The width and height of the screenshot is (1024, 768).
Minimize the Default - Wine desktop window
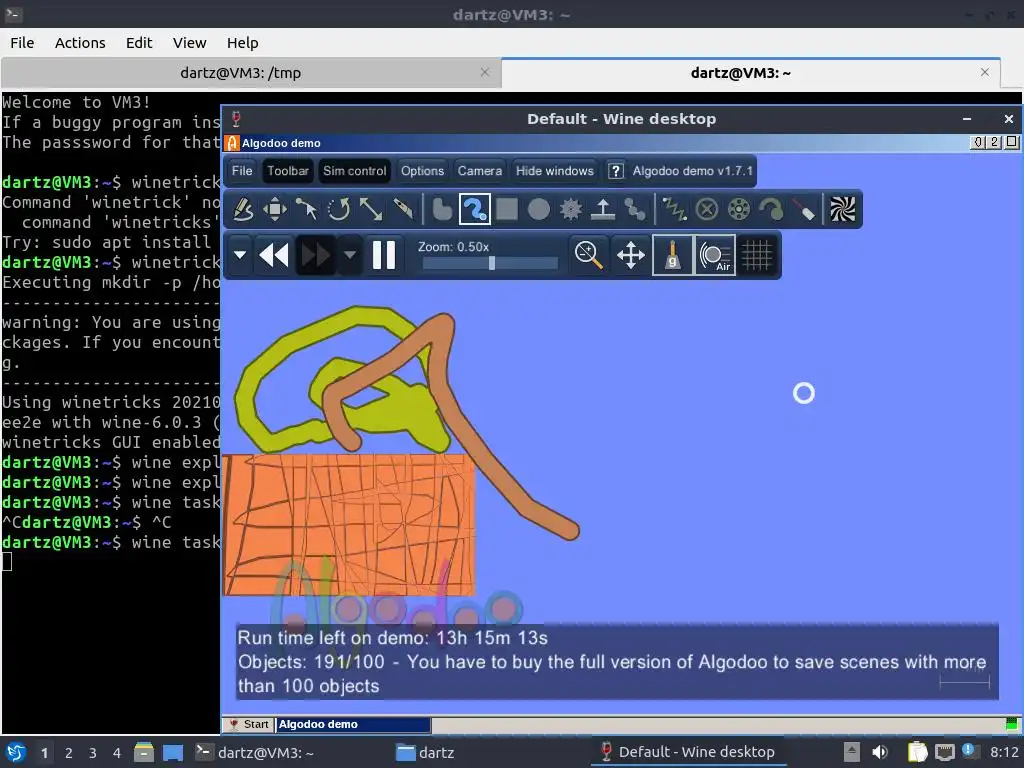967,119
